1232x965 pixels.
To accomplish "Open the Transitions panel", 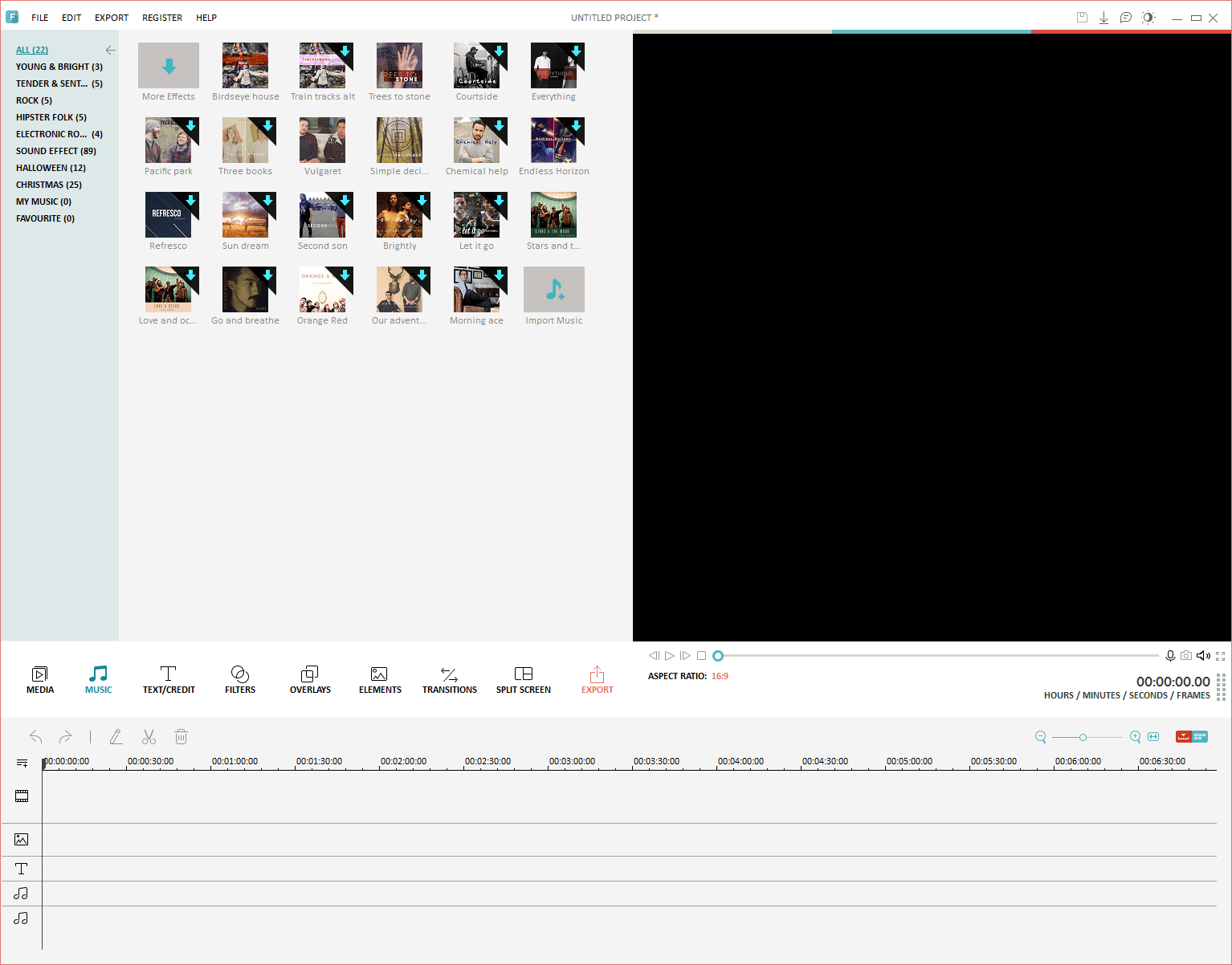I will 449,679.
